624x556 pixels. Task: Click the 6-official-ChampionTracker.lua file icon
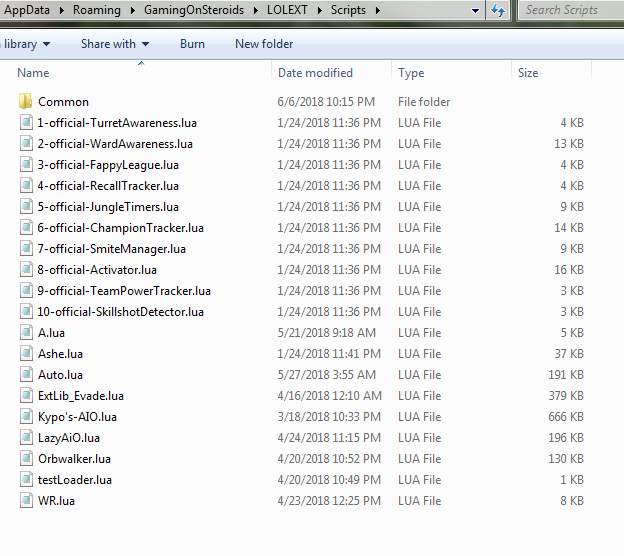[x=26, y=228]
